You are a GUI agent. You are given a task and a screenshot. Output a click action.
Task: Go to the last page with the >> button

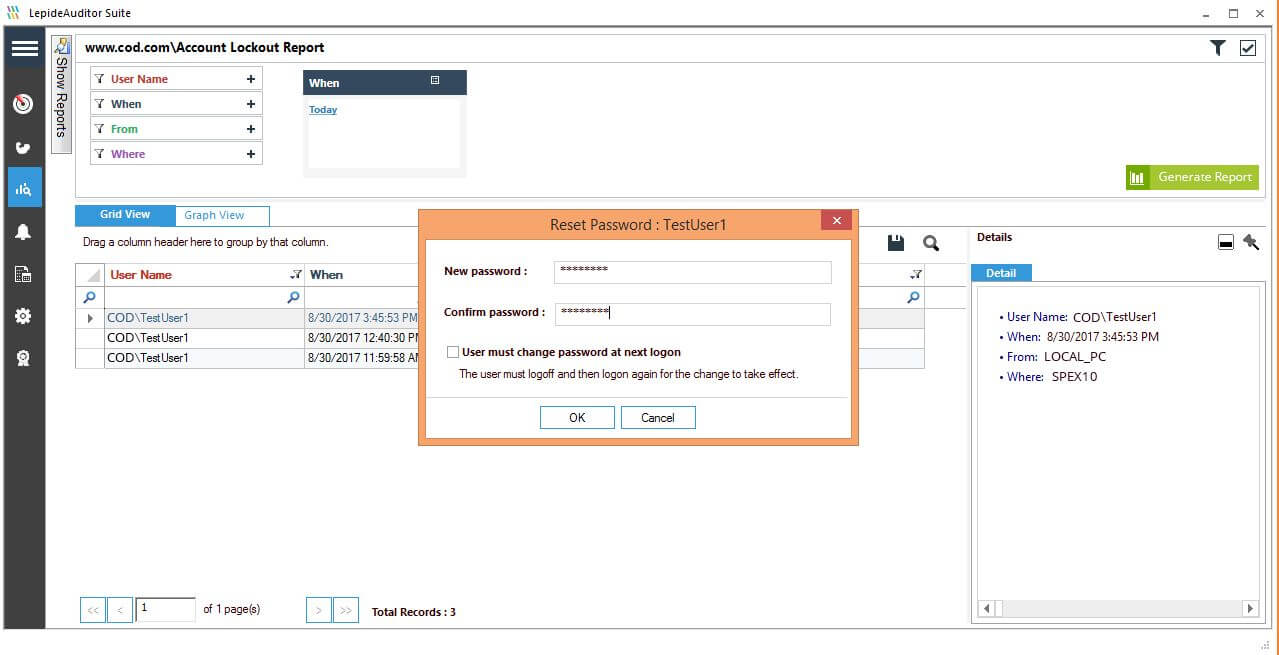[346, 610]
